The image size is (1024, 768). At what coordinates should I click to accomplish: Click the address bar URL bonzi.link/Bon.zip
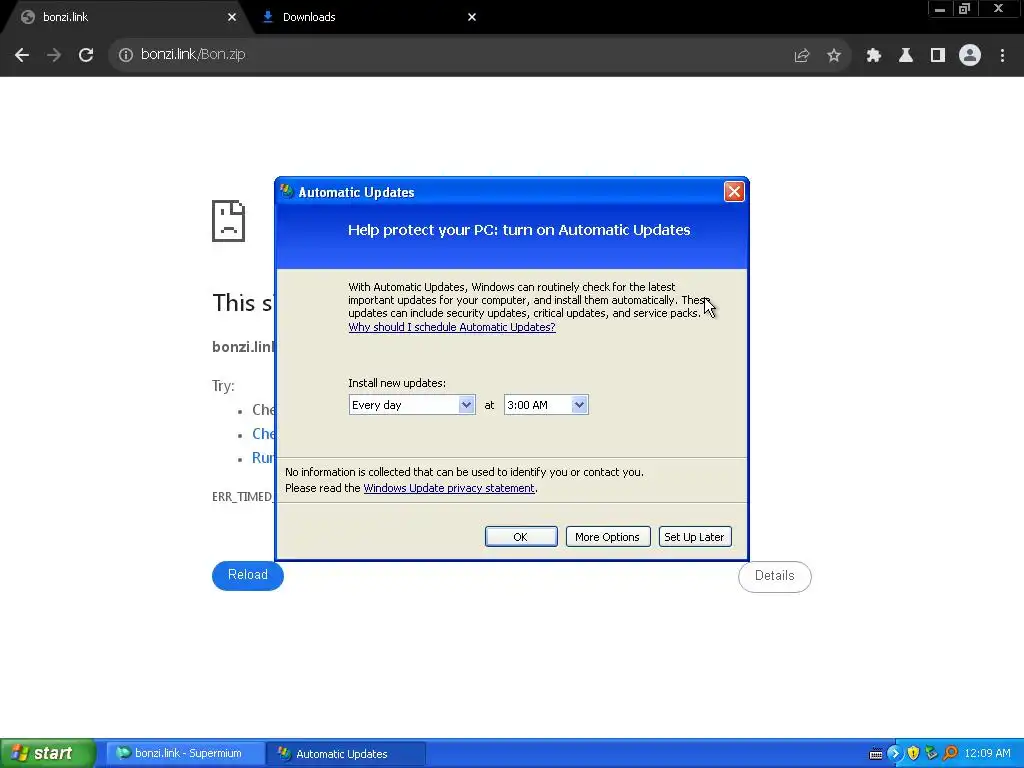[193, 54]
